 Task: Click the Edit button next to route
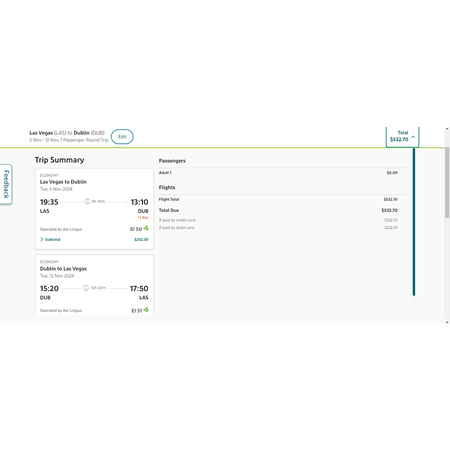(x=122, y=137)
